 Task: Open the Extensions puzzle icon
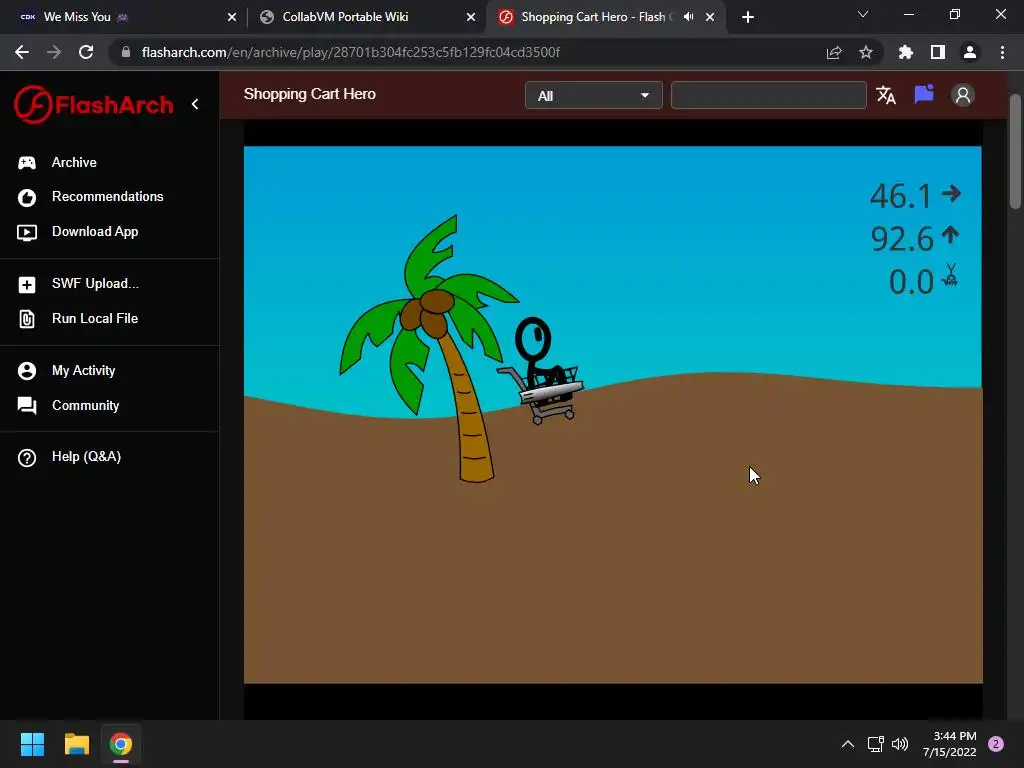906,52
